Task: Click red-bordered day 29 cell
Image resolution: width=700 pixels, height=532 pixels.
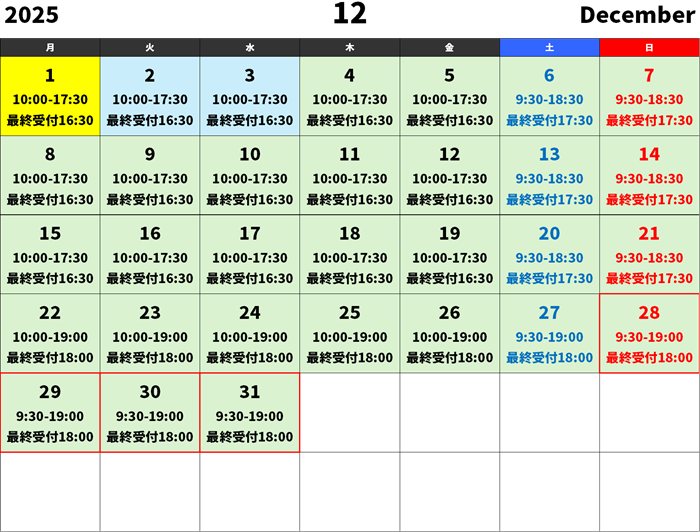Action: [x=50, y=412]
